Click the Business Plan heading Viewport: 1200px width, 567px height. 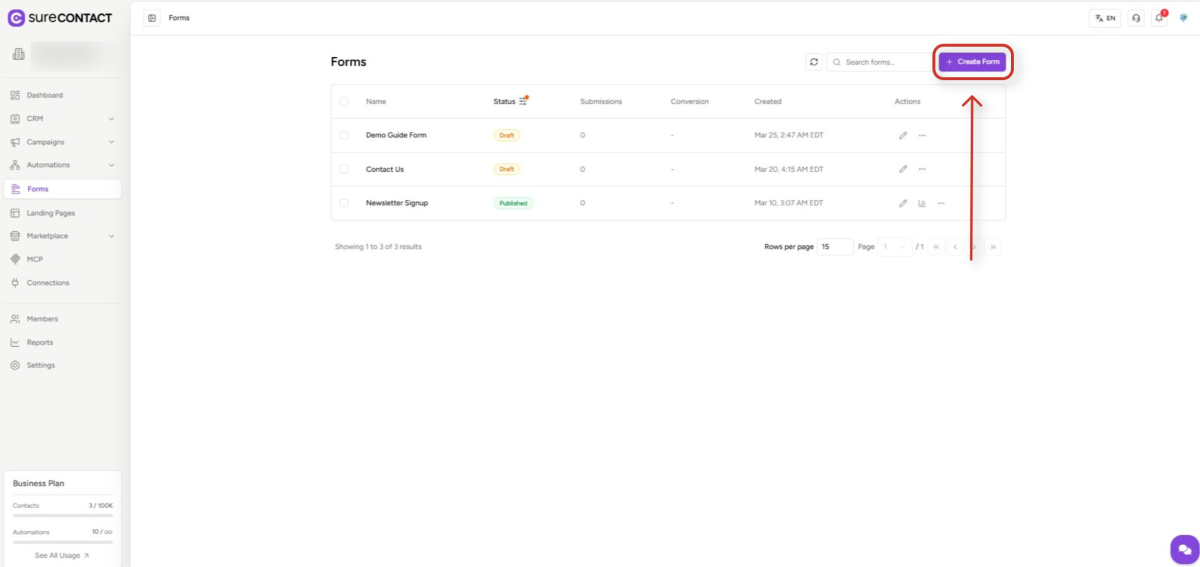[x=39, y=483]
